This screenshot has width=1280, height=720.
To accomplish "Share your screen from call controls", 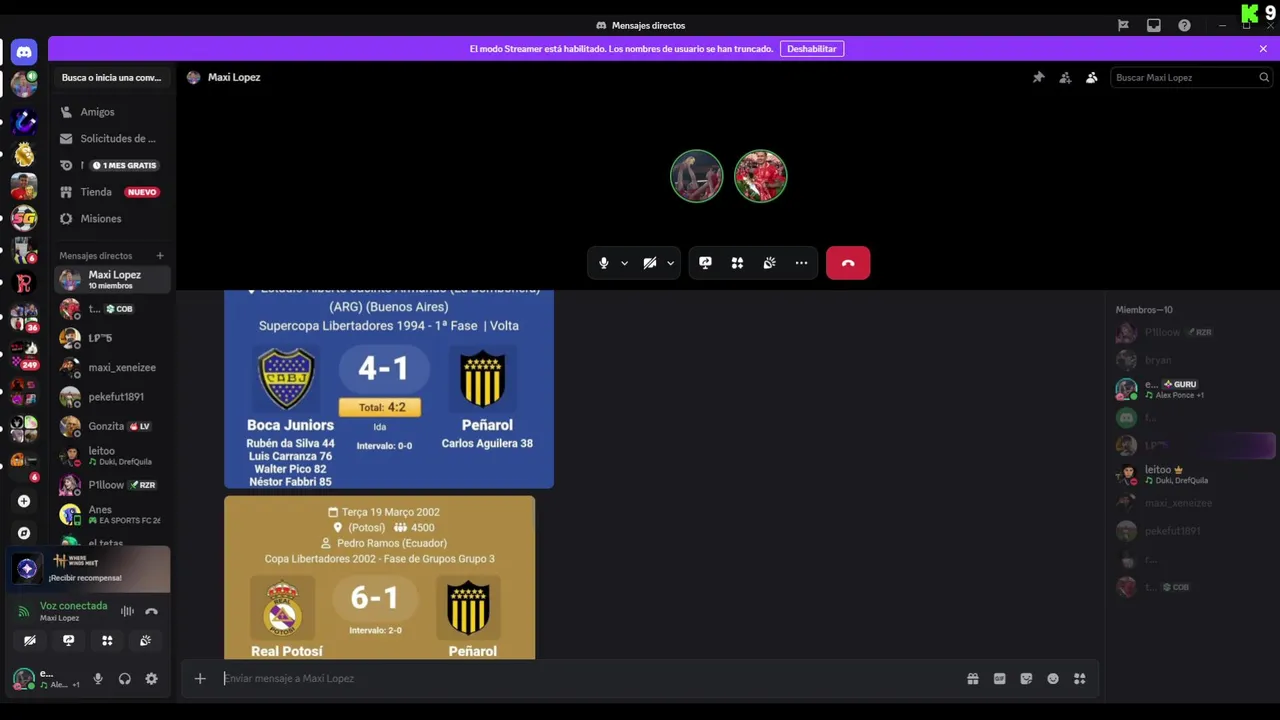I will 705,263.
